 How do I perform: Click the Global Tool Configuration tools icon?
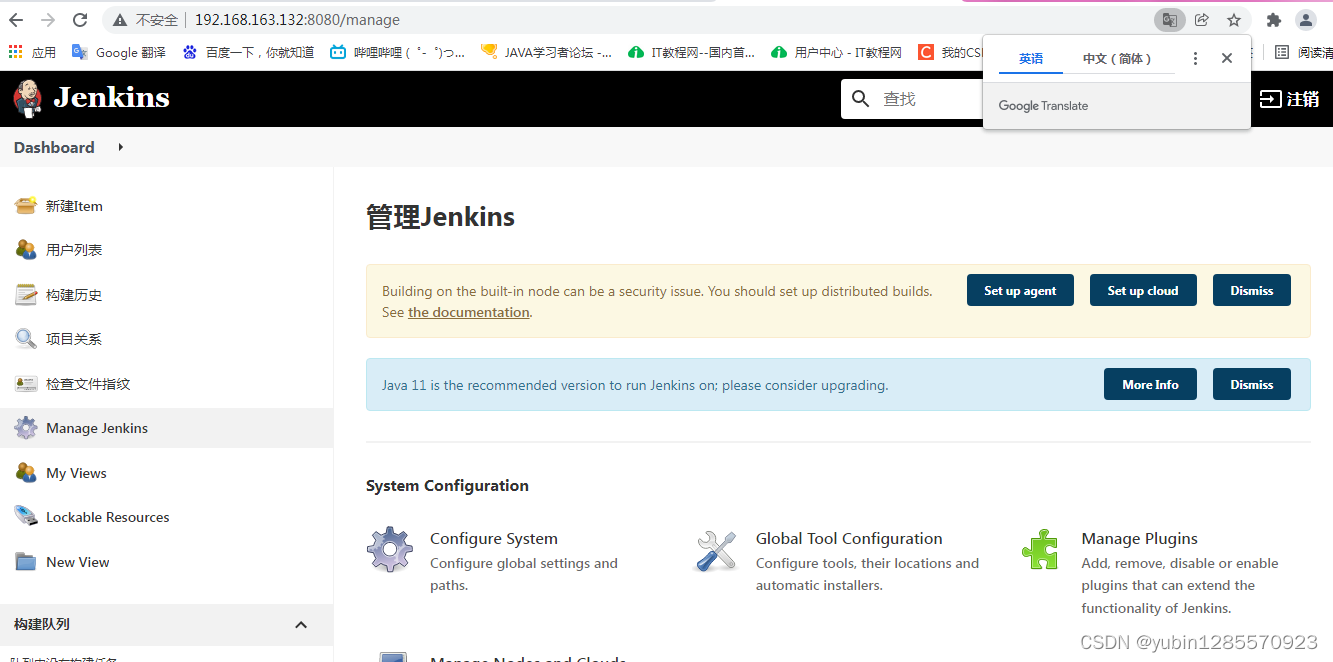[716, 551]
